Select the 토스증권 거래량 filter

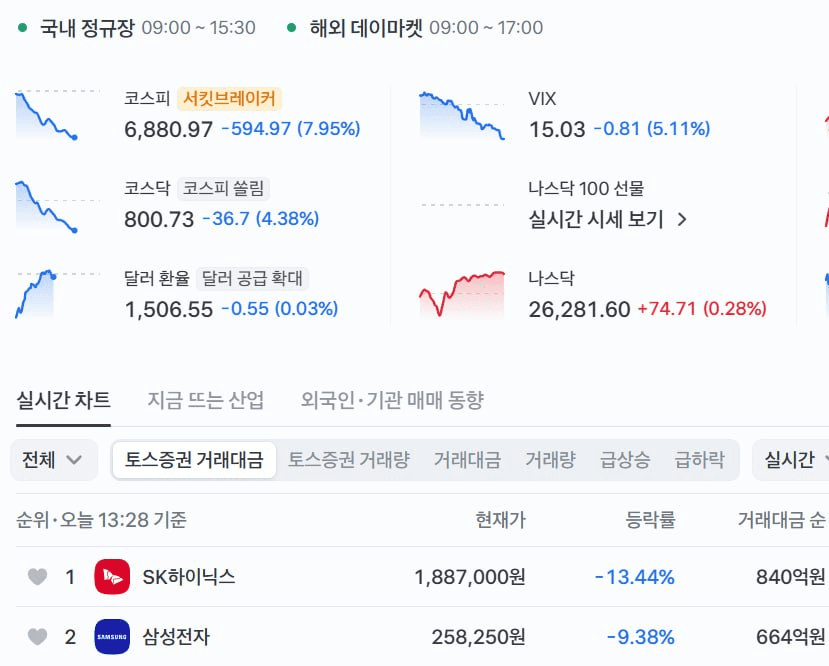(348, 460)
